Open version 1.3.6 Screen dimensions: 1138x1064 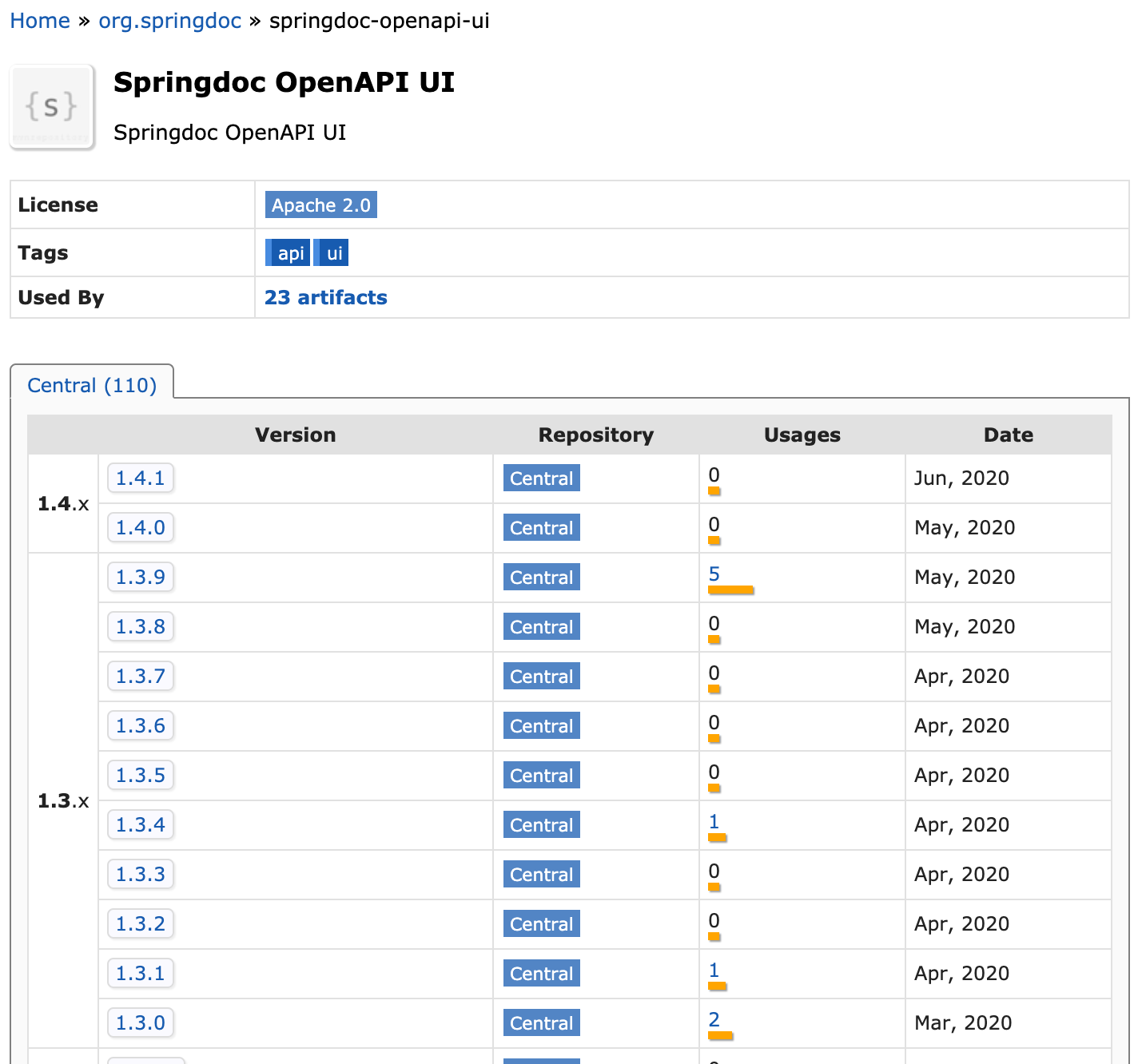coord(141,726)
